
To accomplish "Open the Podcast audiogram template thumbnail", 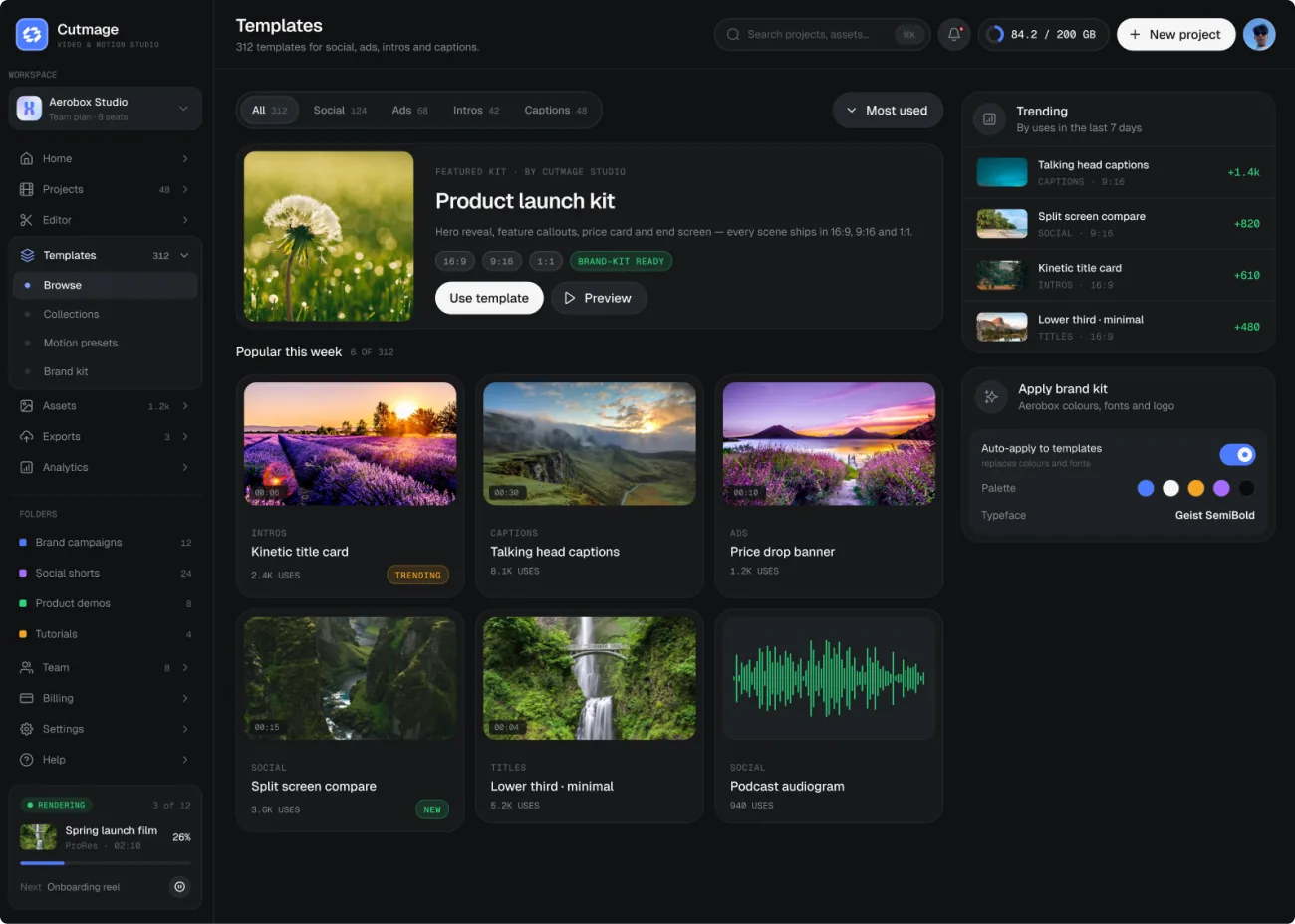I will click(829, 678).
